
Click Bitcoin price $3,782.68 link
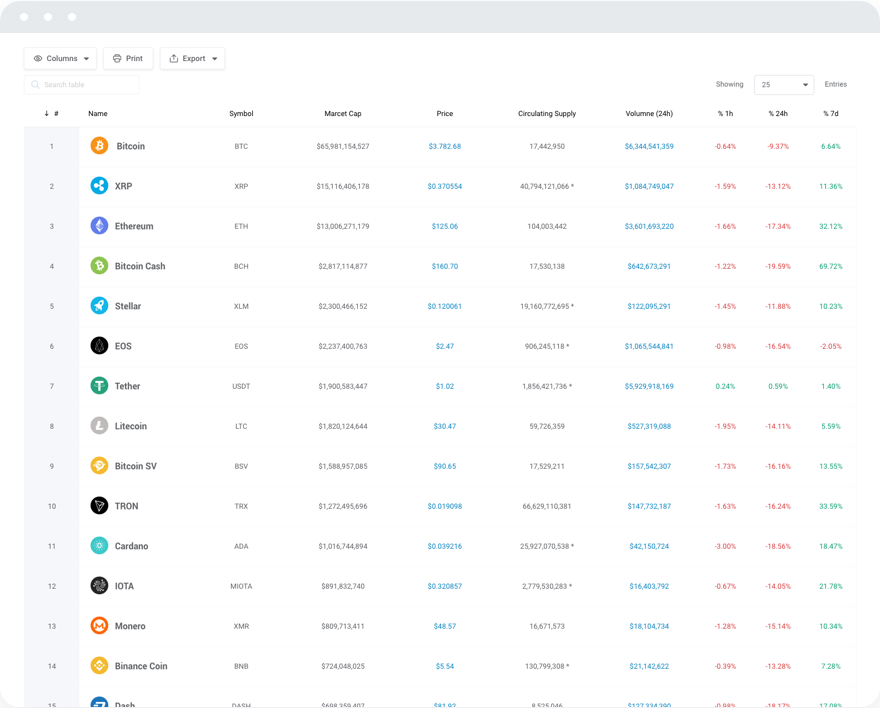tap(445, 147)
